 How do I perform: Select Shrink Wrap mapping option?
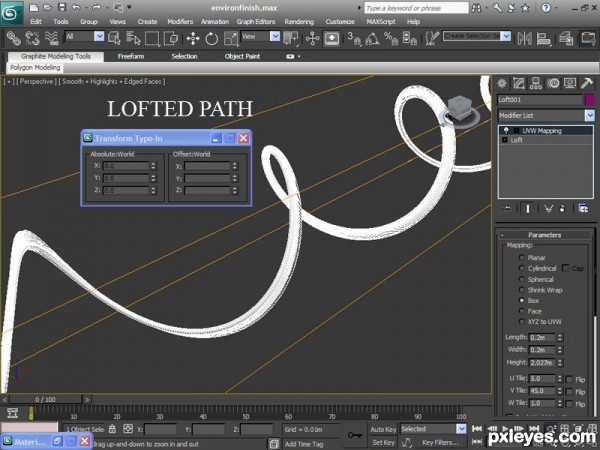521,290
